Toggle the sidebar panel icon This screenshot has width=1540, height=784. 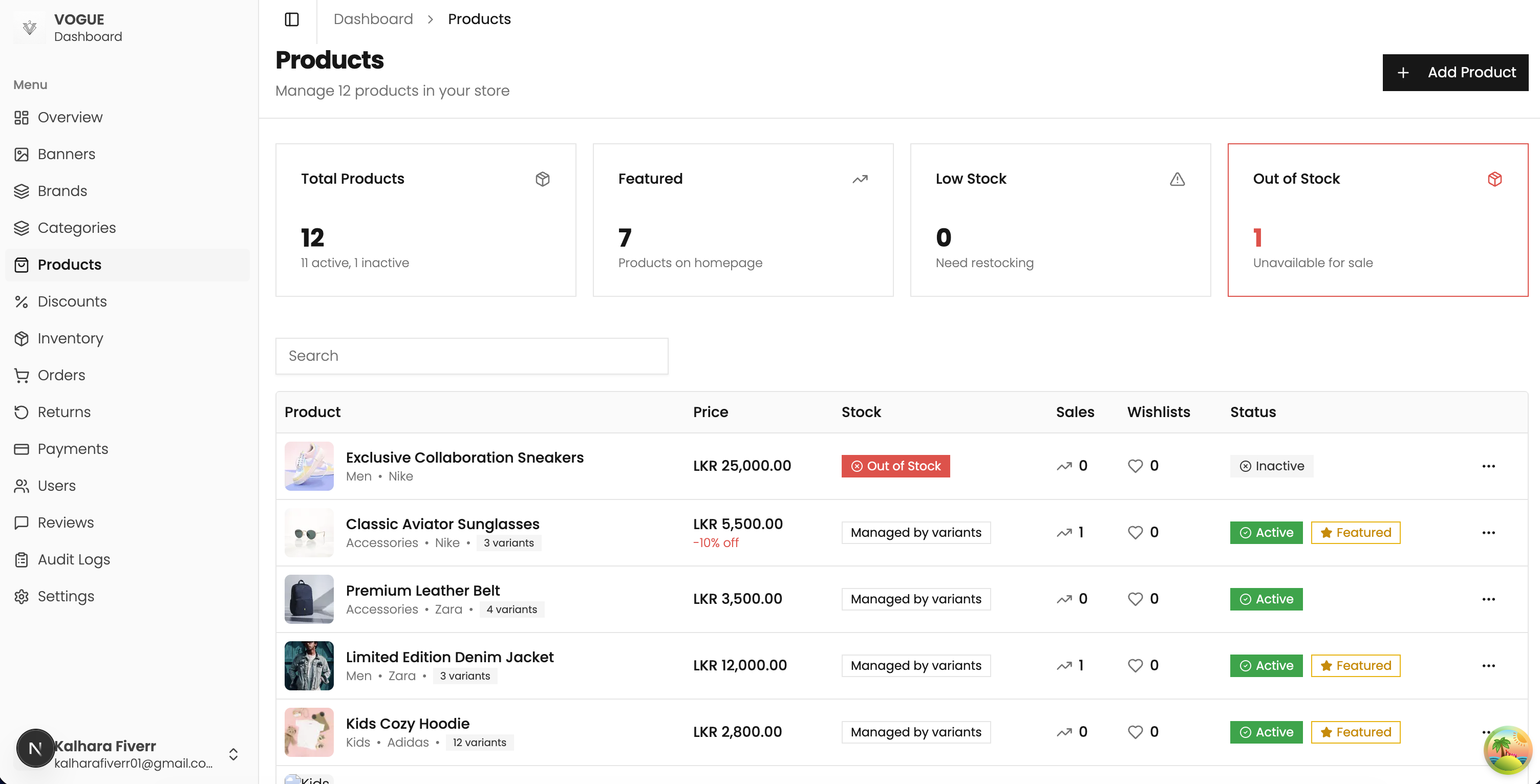292,19
